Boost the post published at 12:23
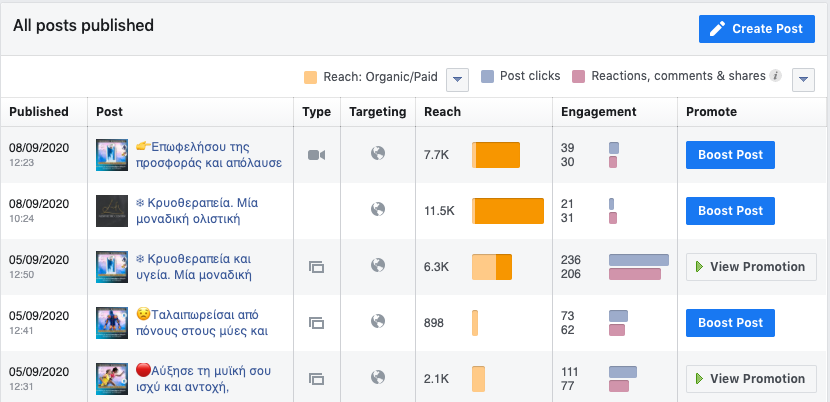Image resolution: width=830 pixels, height=402 pixels. 730,155
